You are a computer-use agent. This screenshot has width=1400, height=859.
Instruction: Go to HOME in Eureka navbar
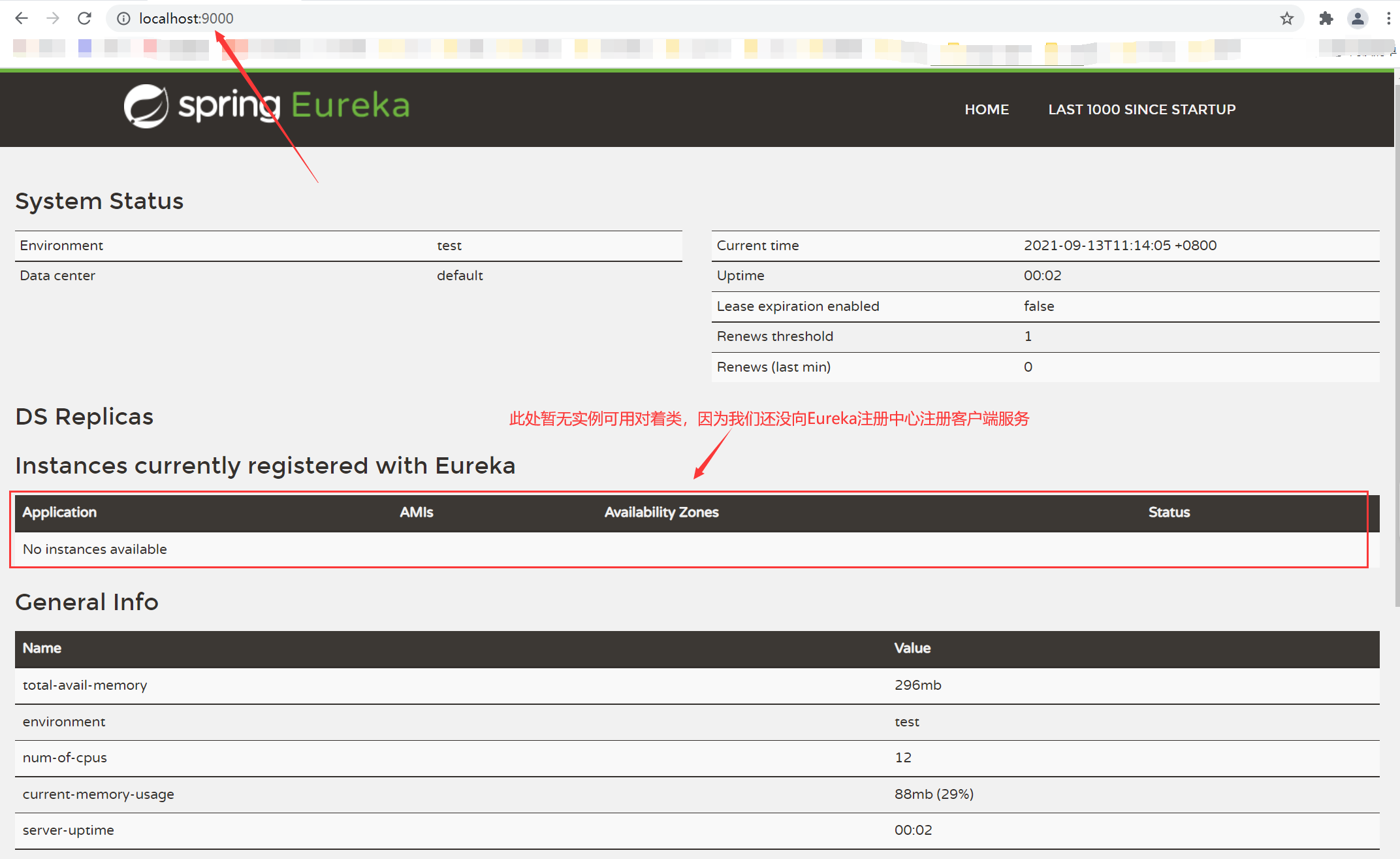pos(987,110)
